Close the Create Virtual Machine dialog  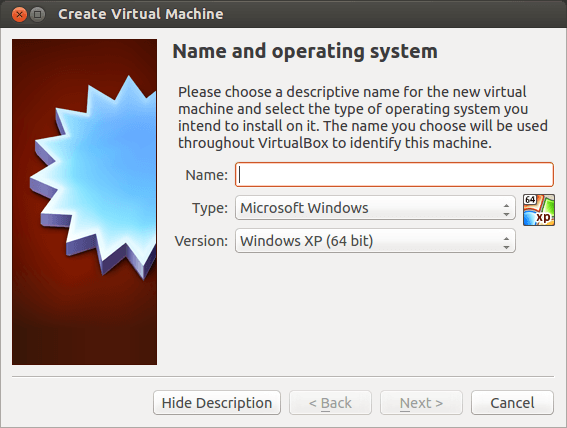[x=19, y=14]
